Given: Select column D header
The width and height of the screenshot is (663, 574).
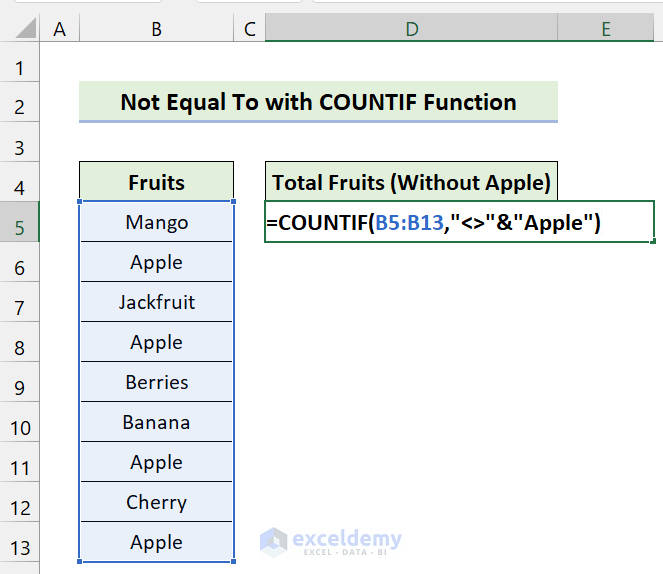Looking at the screenshot, I should (411, 30).
